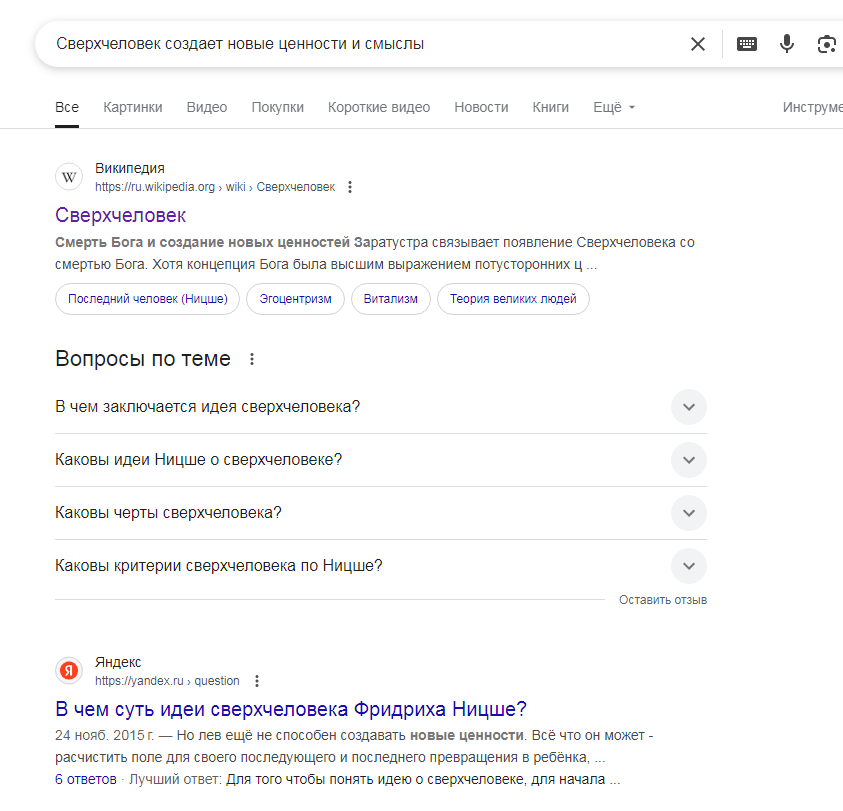Open the Сверхчеловек Wikipedia link
The image size is (843, 811).
pos(120,216)
